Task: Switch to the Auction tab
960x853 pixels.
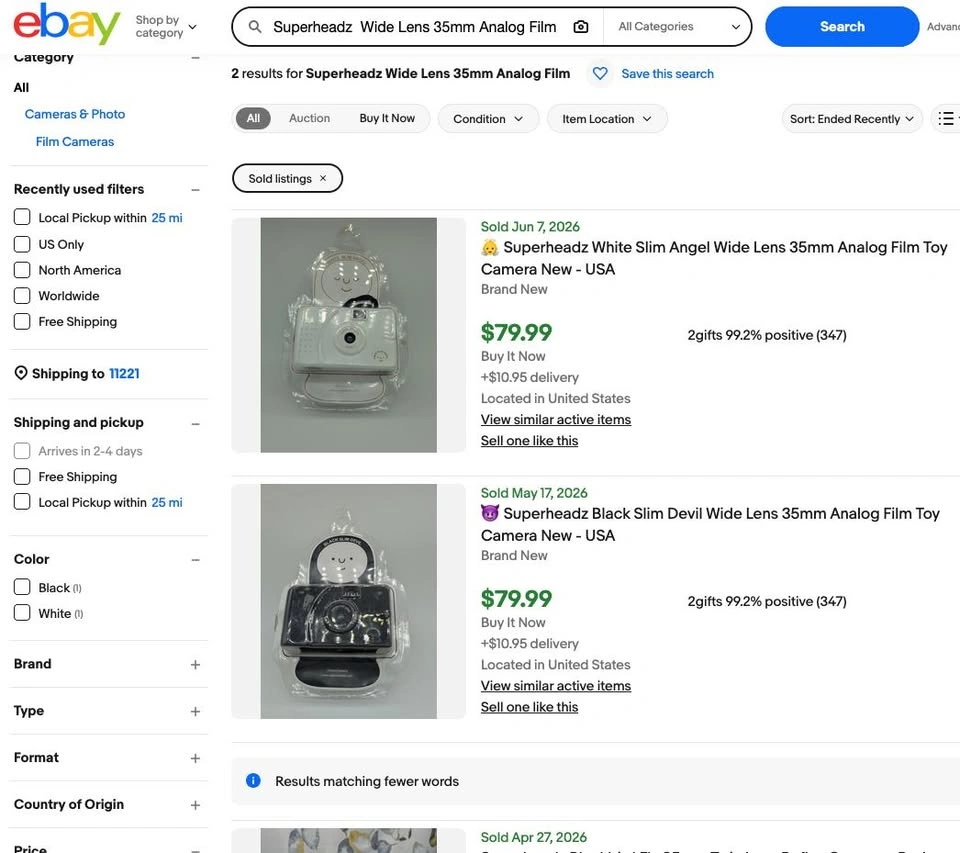Action: click(x=309, y=118)
